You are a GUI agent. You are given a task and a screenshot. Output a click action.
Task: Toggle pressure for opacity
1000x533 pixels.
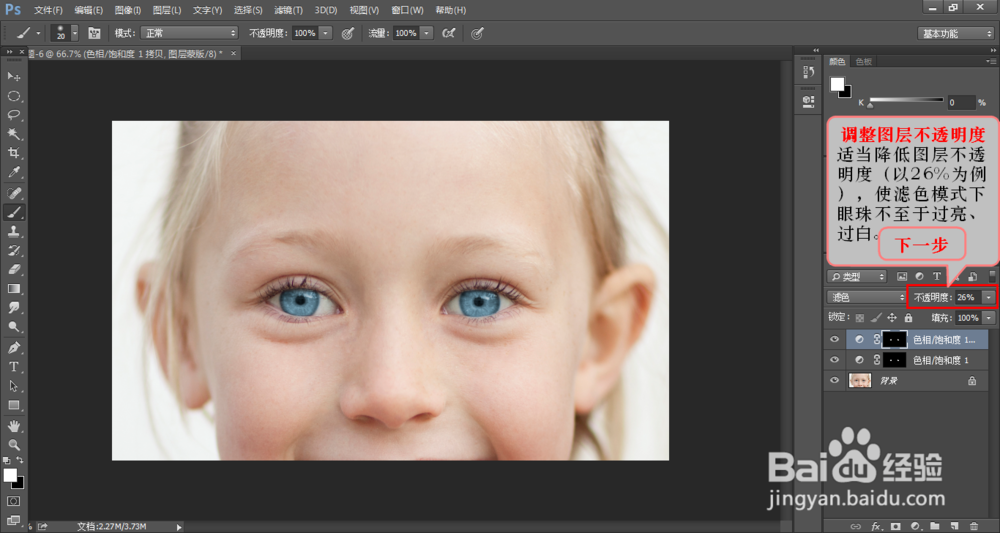(x=348, y=33)
